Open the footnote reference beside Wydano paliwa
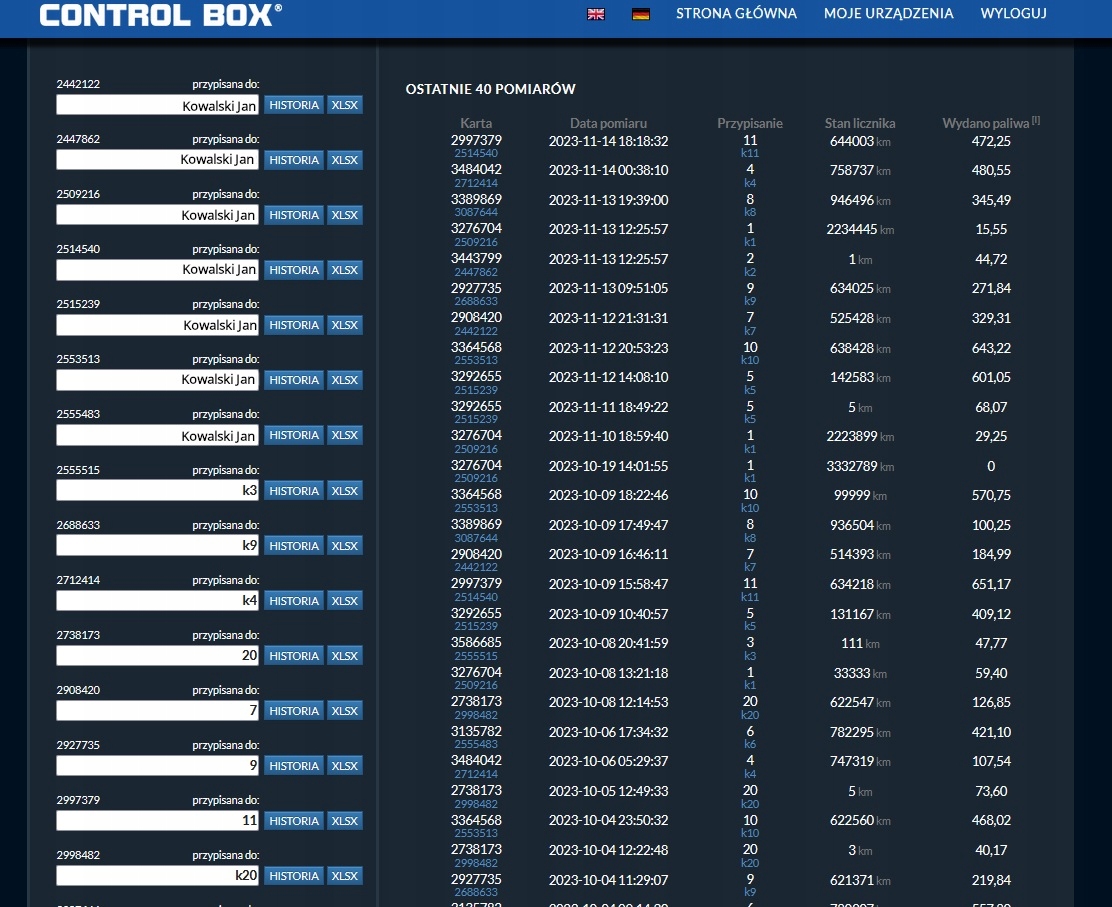Image resolution: width=1112 pixels, height=907 pixels. point(1036,120)
